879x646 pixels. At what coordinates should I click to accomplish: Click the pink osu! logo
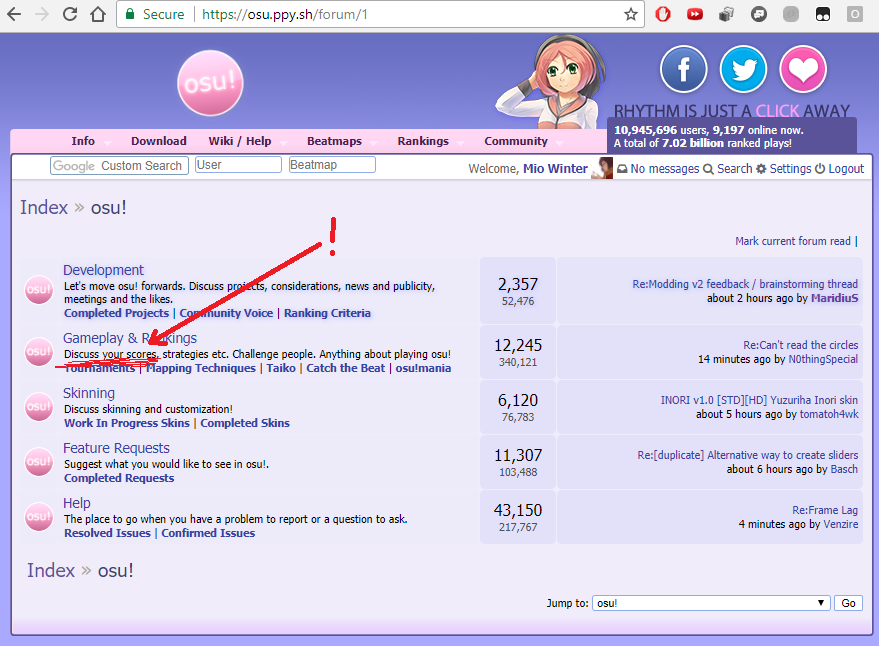210,83
